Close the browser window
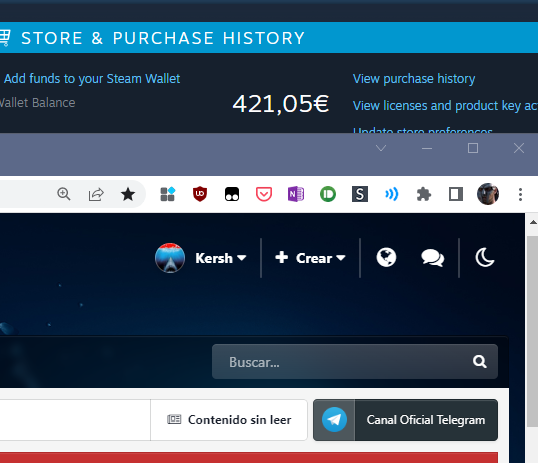538x463 pixels. click(x=519, y=148)
